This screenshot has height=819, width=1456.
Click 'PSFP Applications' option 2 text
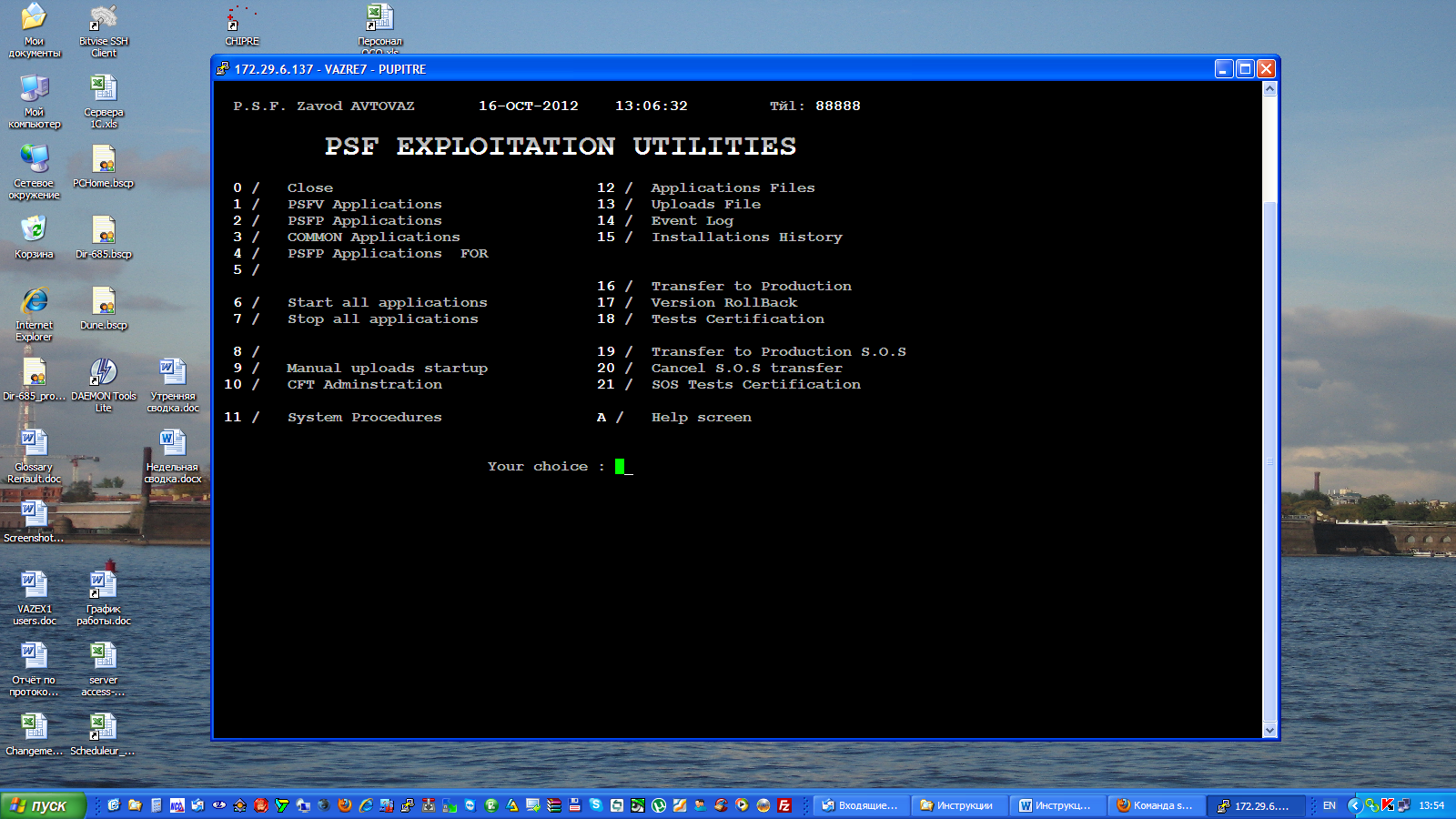(x=364, y=220)
